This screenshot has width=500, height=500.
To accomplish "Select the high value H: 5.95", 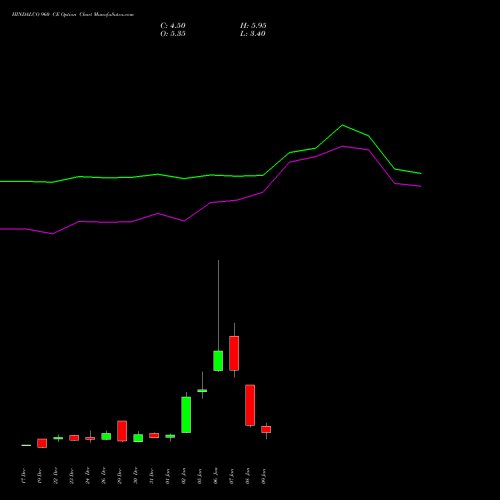I will pos(253,26).
